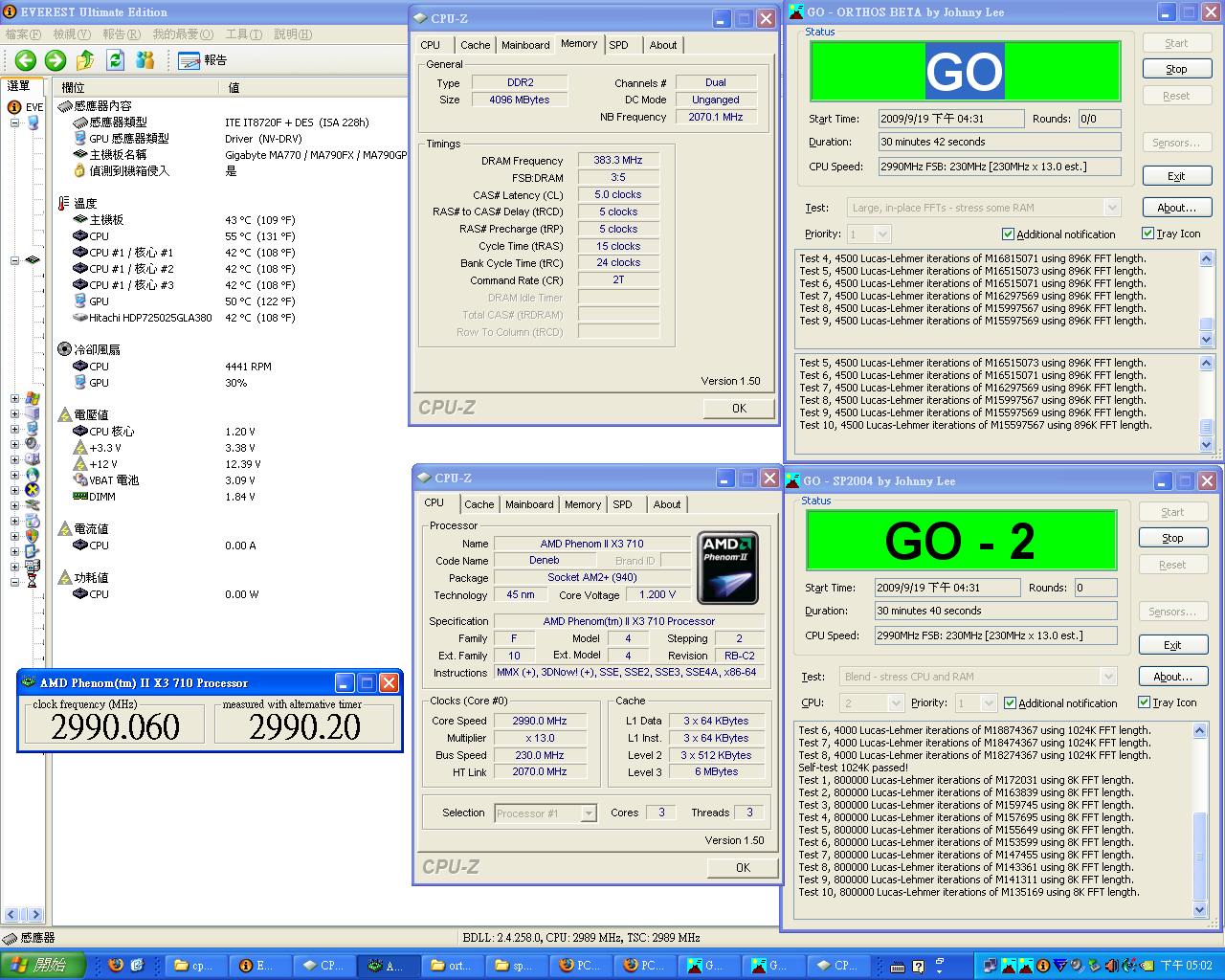Image resolution: width=1225 pixels, height=980 pixels.
Task: Open the Test Blend dropdown in SP2004
Action: click(1108, 677)
